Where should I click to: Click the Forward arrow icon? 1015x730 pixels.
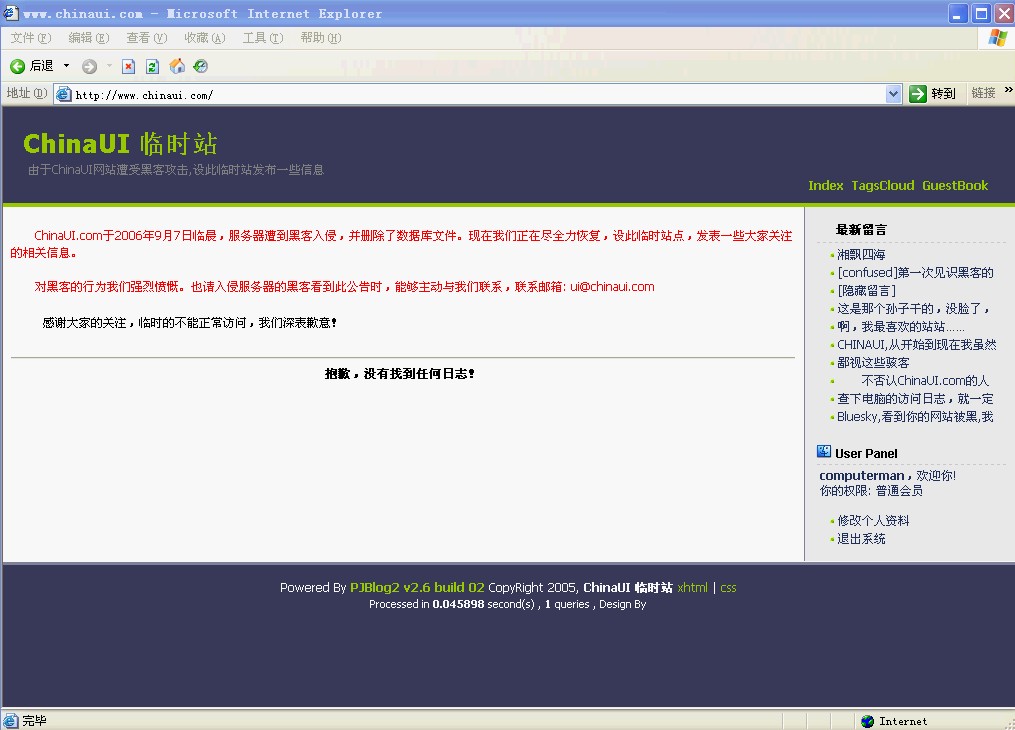[x=89, y=66]
